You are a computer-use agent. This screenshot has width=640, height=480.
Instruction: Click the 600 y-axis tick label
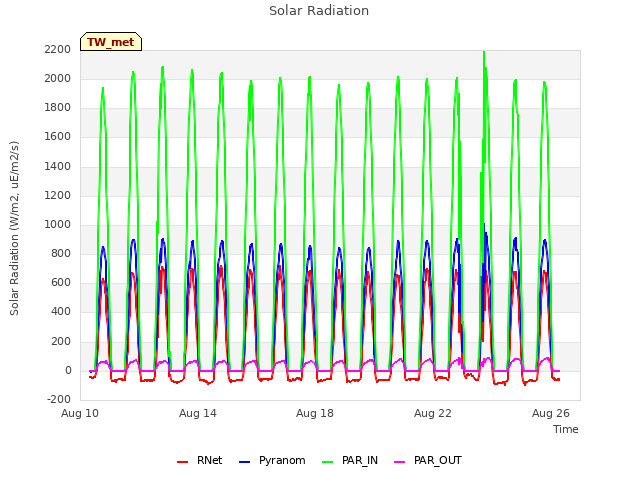[x=61, y=283]
